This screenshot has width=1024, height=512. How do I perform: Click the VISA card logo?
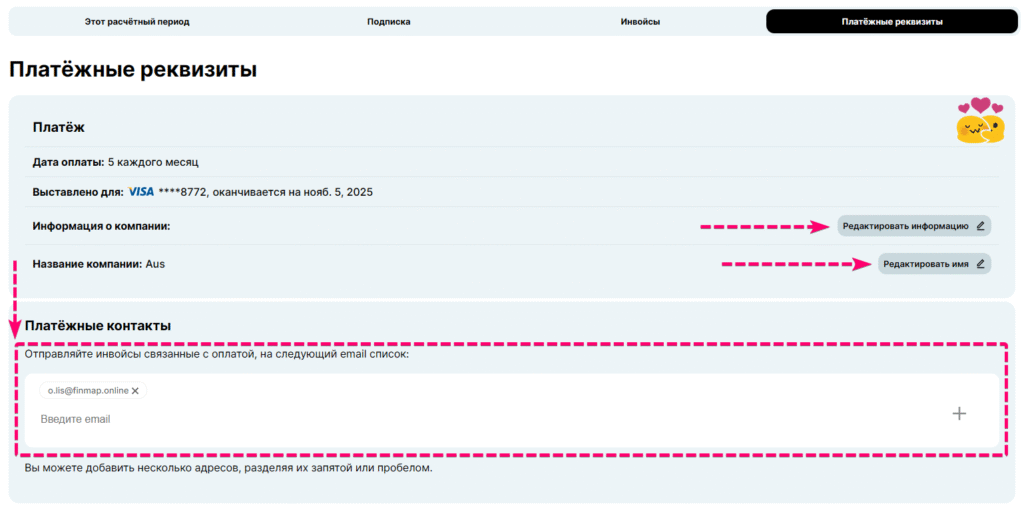coord(141,191)
